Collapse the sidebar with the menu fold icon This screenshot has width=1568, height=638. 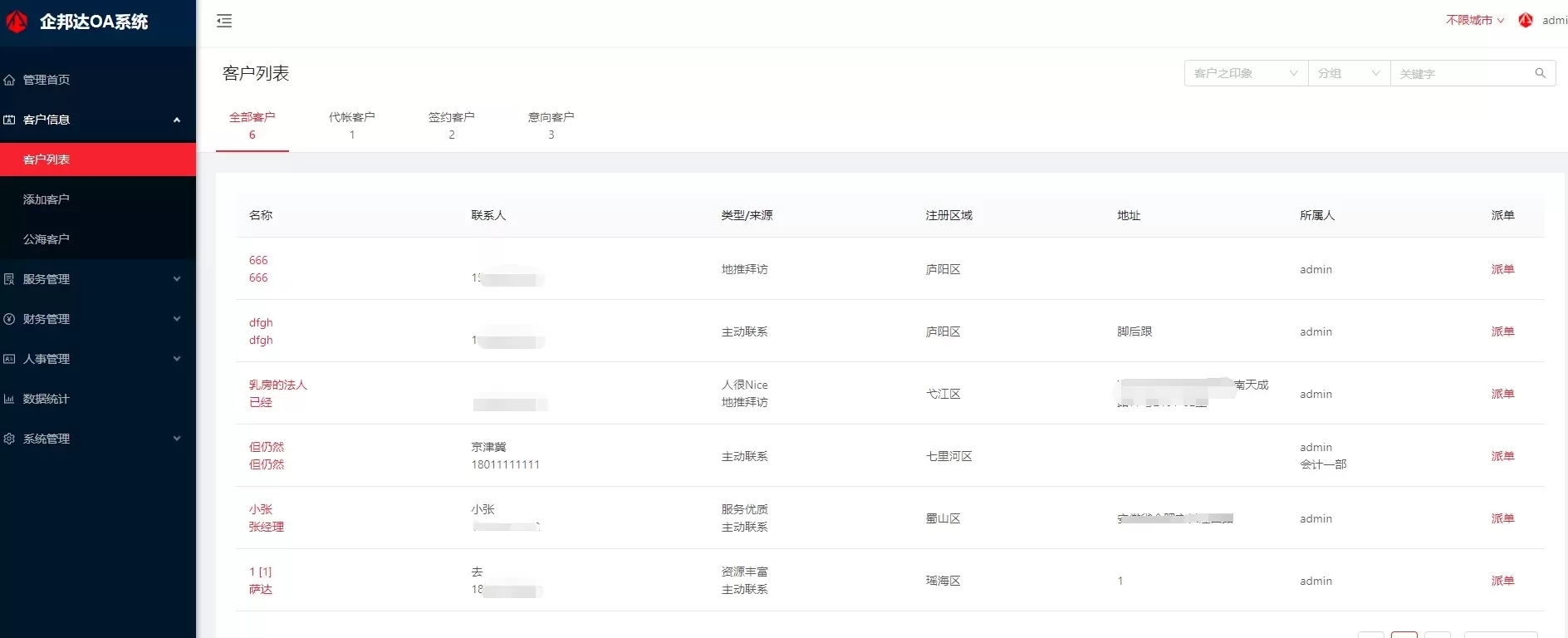coord(224,21)
